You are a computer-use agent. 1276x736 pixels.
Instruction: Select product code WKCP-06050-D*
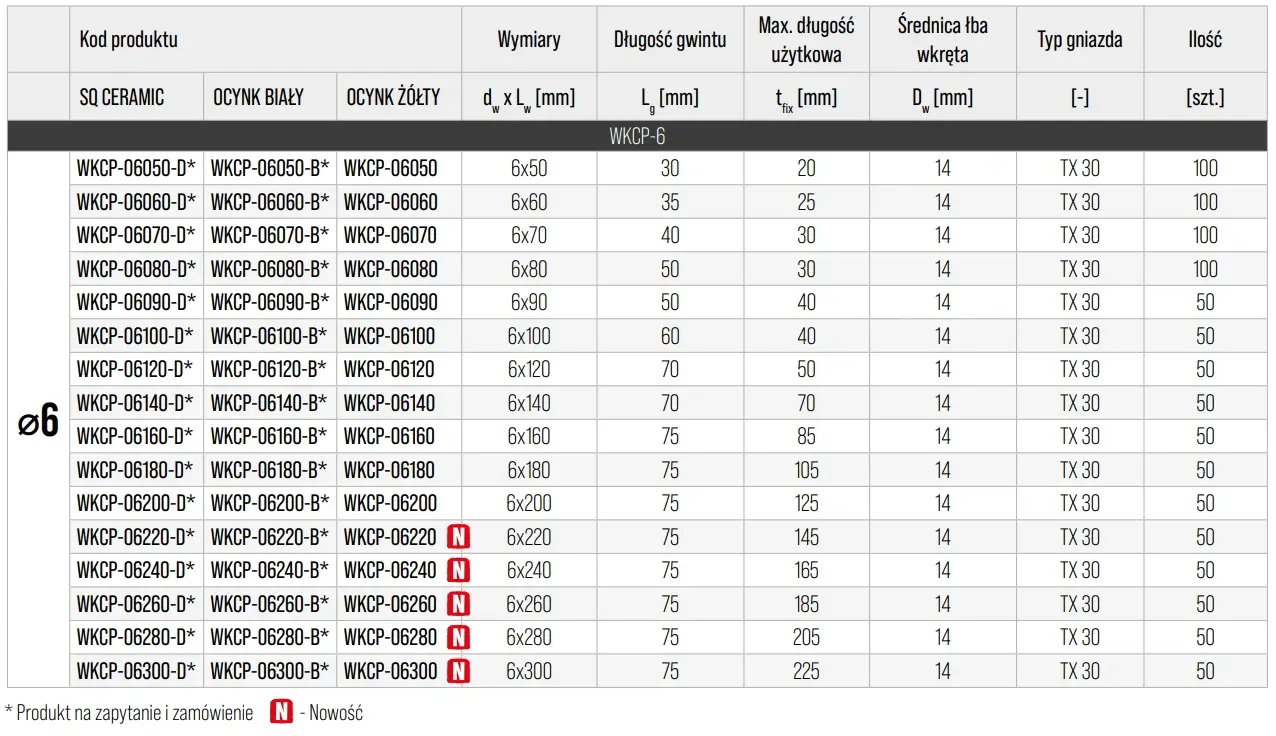click(x=136, y=168)
